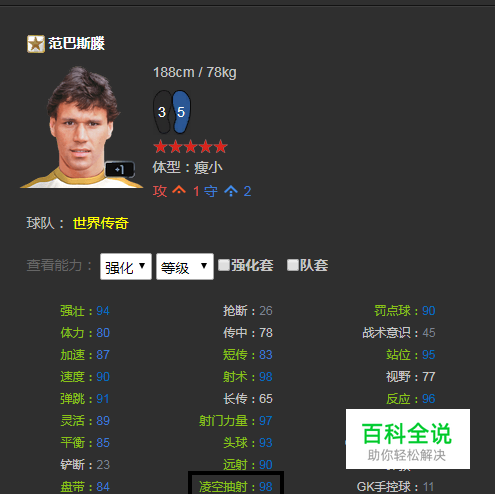Click the 射术 98 stat entry
Viewport: 495px width, 494px height.
click(248, 377)
